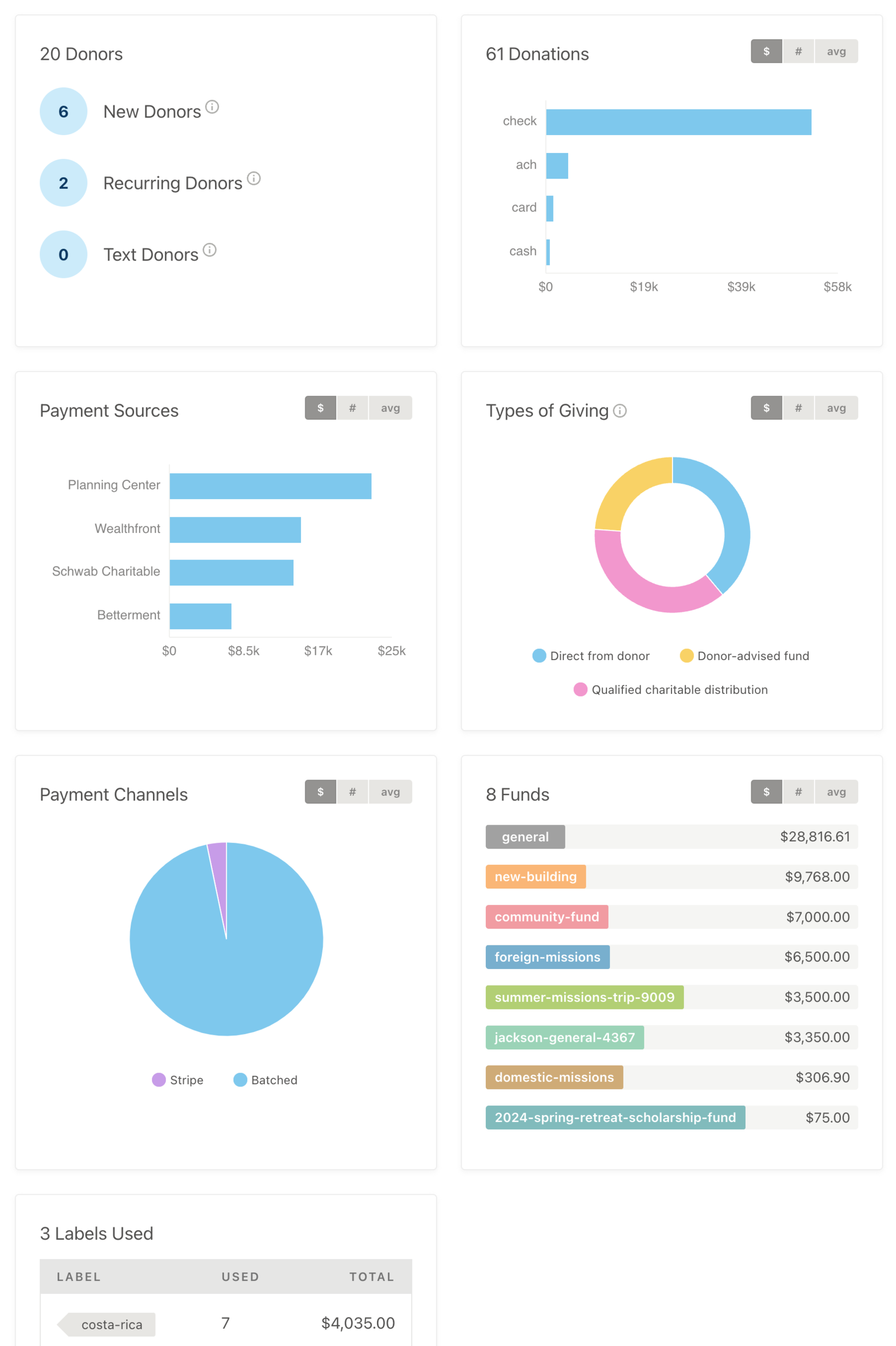Viewport: 896px width, 1346px height.
Task: Show average view for Payment Sources
Action: [x=390, y=408]
